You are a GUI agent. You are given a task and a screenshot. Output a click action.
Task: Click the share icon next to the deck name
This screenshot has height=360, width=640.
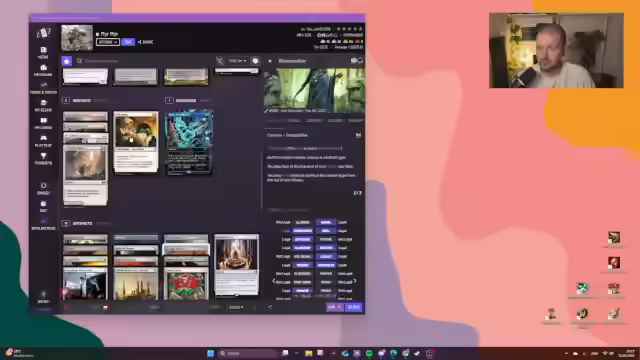(145, 42)
